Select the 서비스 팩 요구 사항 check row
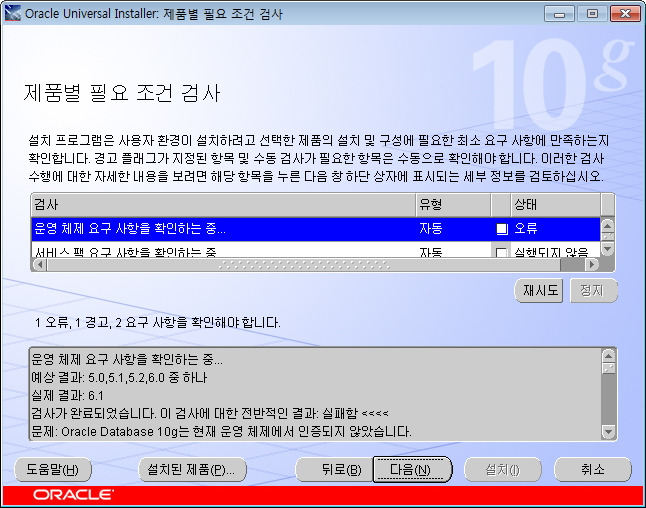The width and height of the screenshot is (646, 508). coord(316,250)
